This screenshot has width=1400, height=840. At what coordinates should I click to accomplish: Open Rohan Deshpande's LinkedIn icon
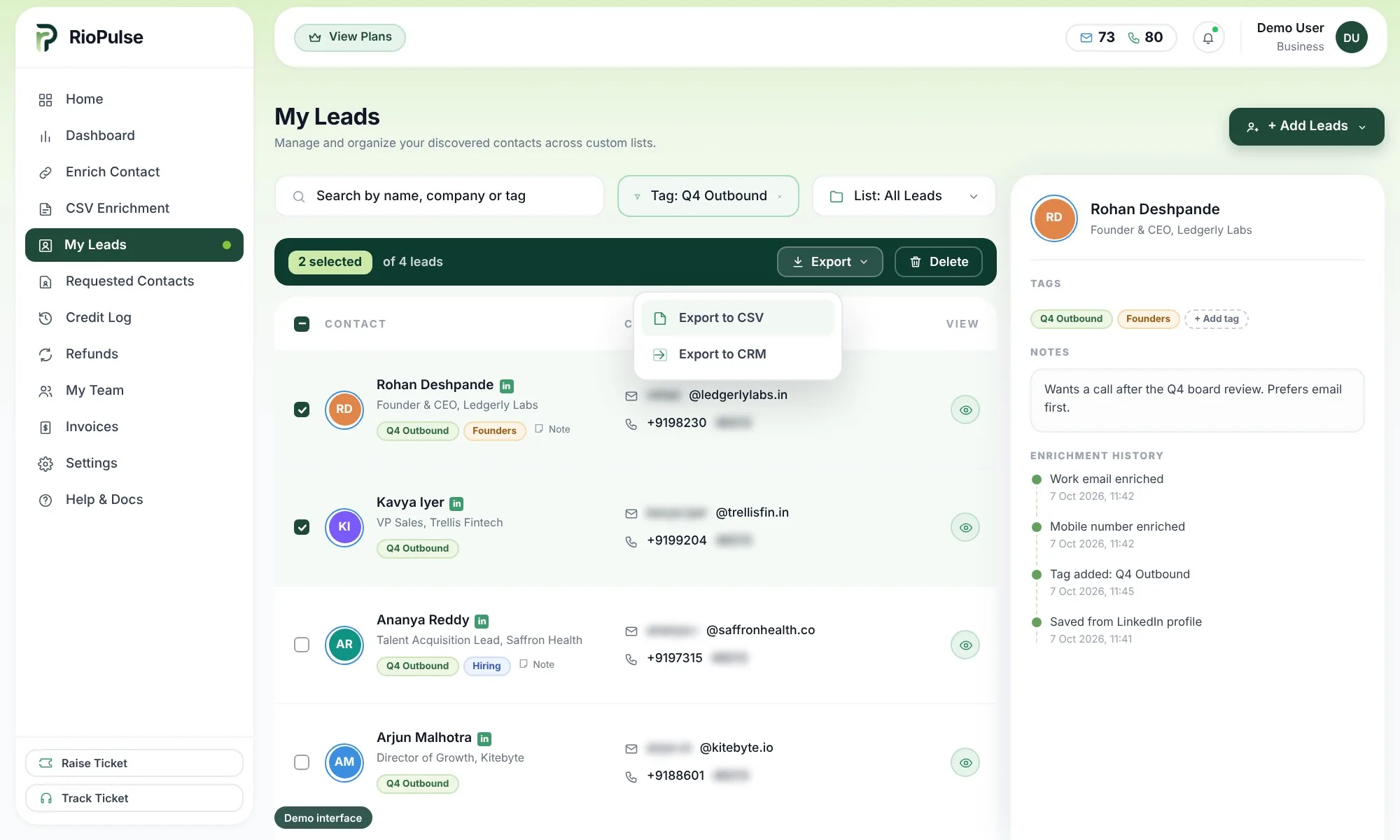tap(507, 386)
